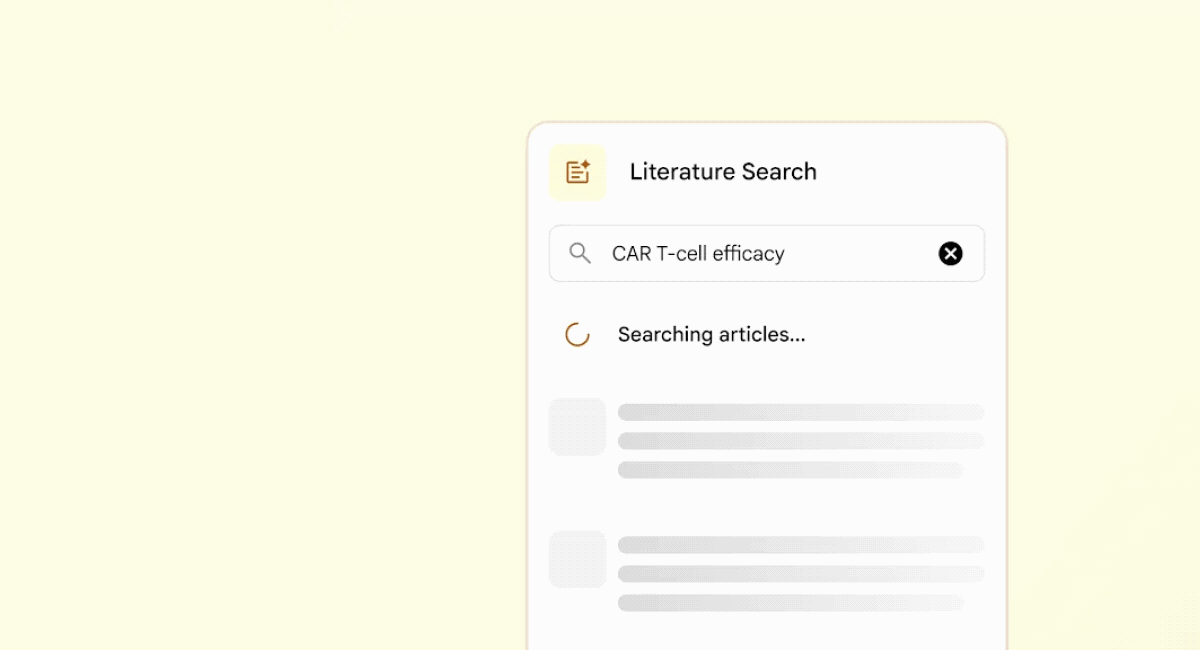Click second result's top skeleton line

pos(801,545)
